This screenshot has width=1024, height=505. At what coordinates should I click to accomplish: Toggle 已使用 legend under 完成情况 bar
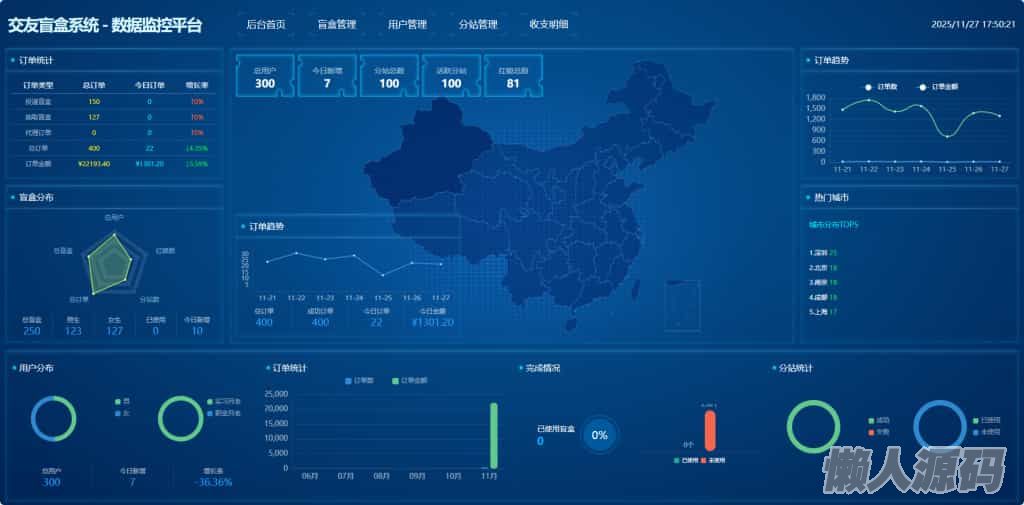[684, 461]
